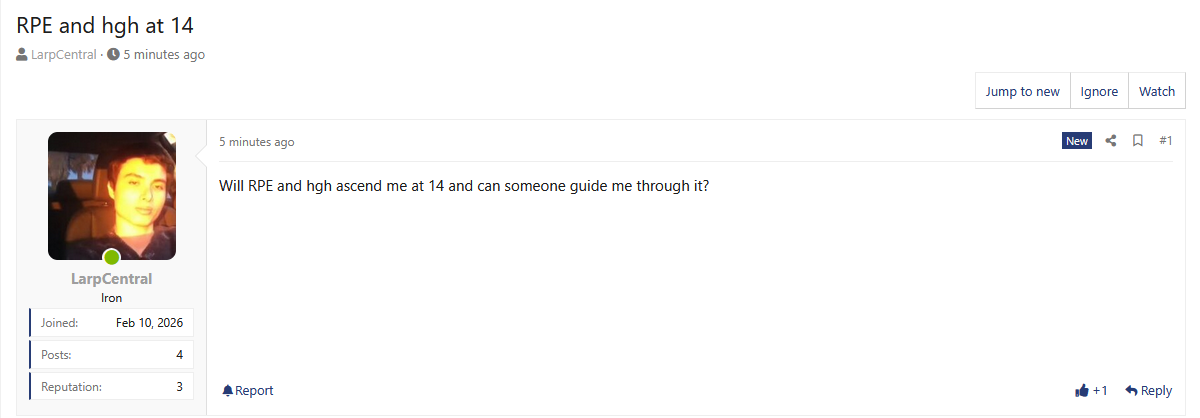Screen dimensions: 1200x418
Task: Click the thumbs up like icon
Action: [1081, 391]
